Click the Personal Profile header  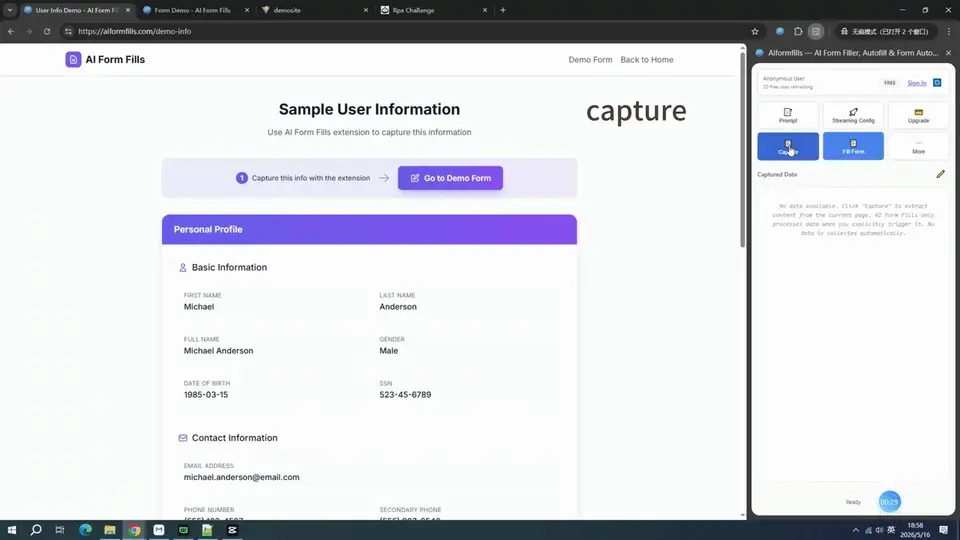[x=369, y=230]
